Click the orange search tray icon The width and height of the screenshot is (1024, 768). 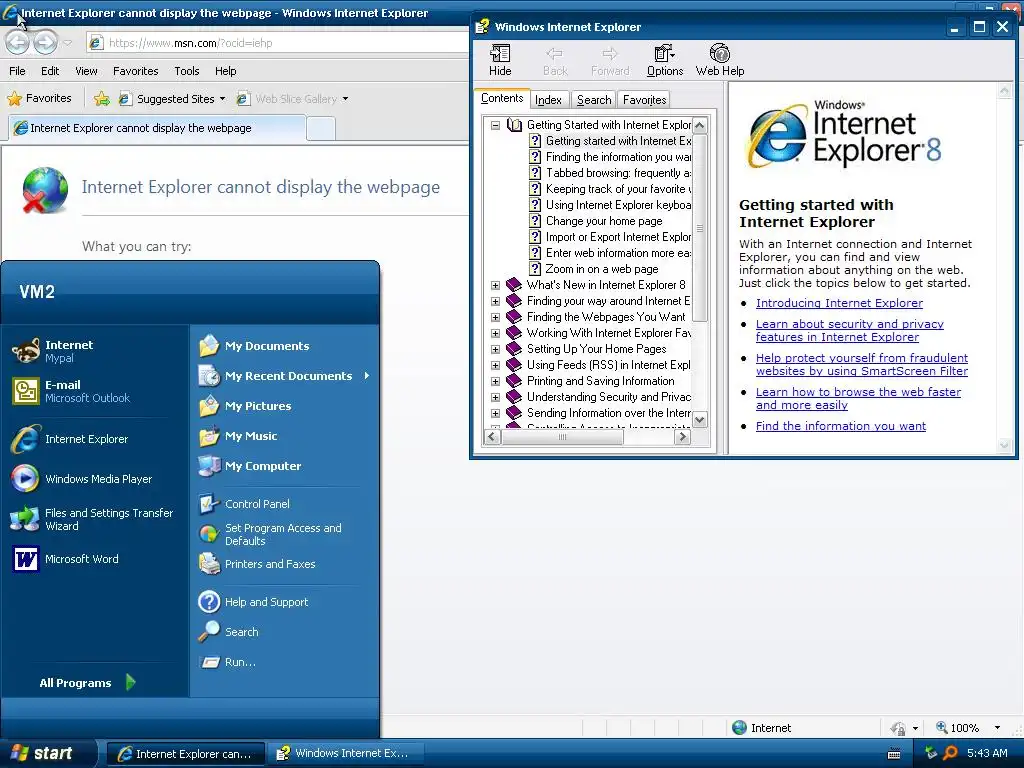point(951,753)
